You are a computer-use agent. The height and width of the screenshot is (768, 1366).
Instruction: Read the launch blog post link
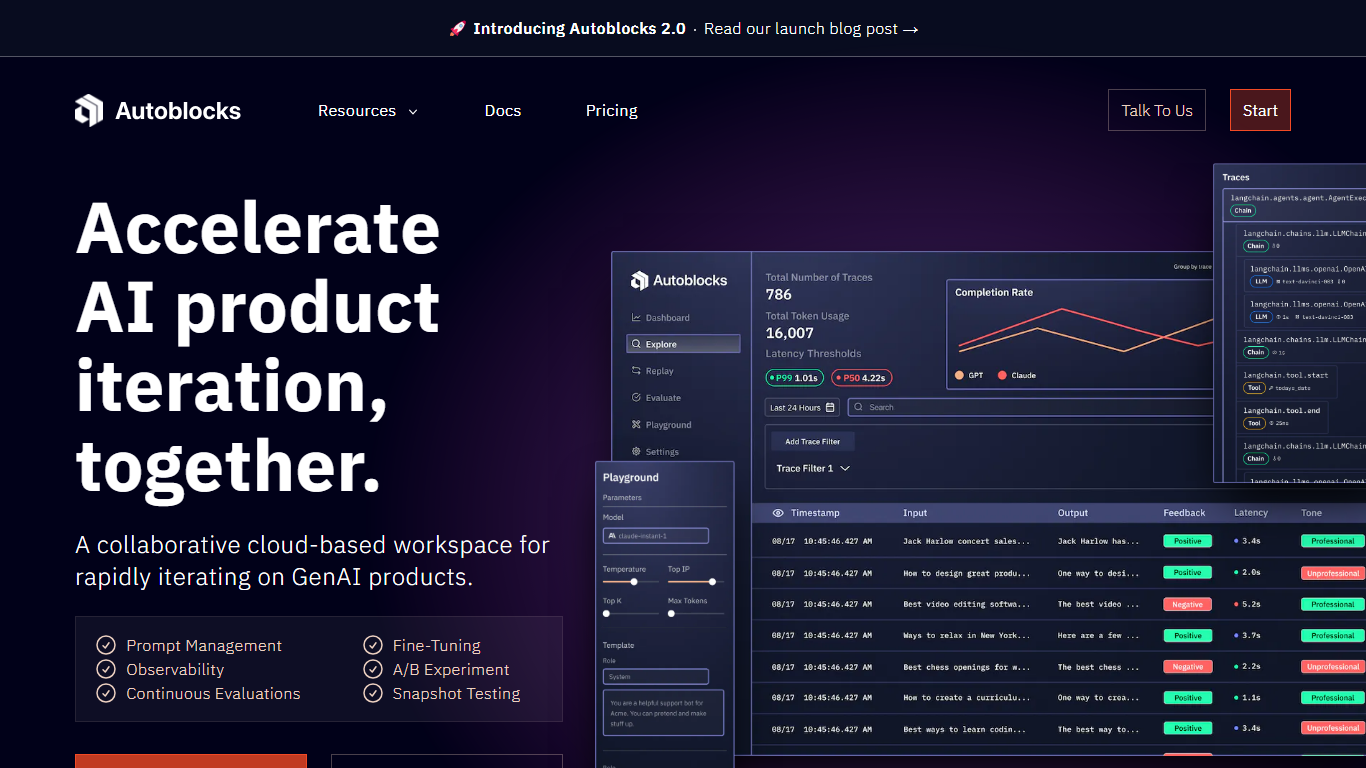point(810,29)
